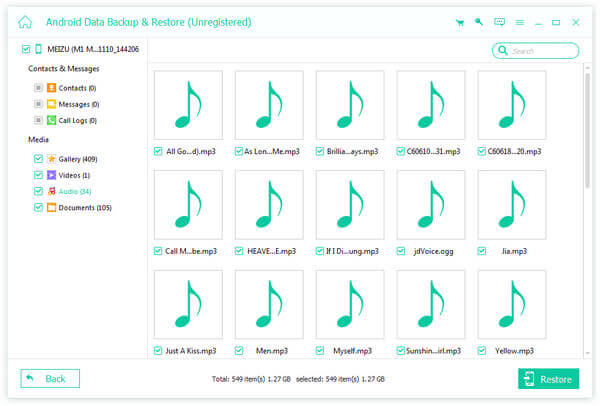Select the Videos (1) category
The height and width of the screenshot is (406, 600).
tap(74, 174)
